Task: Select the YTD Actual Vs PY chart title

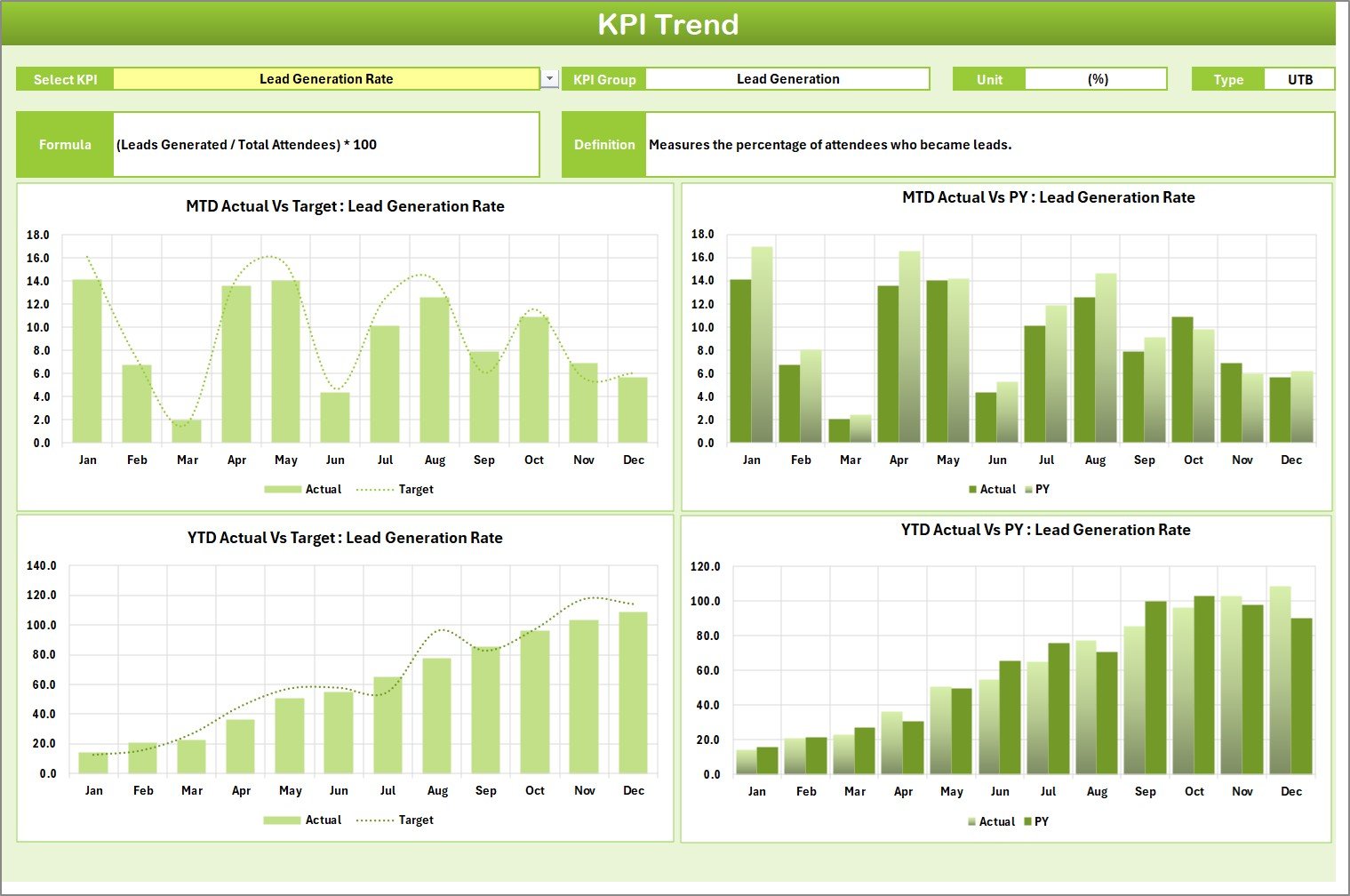Action: (x=1045, y=530)
